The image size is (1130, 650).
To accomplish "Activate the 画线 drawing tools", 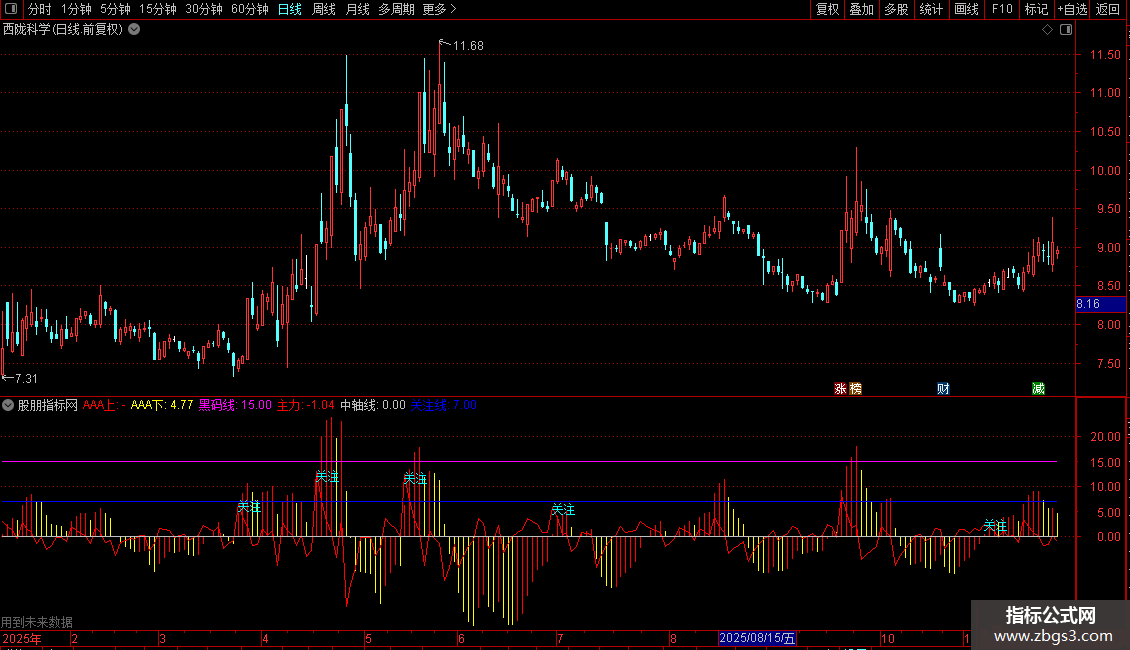I will pyautogui.click(x=966, y=9).
